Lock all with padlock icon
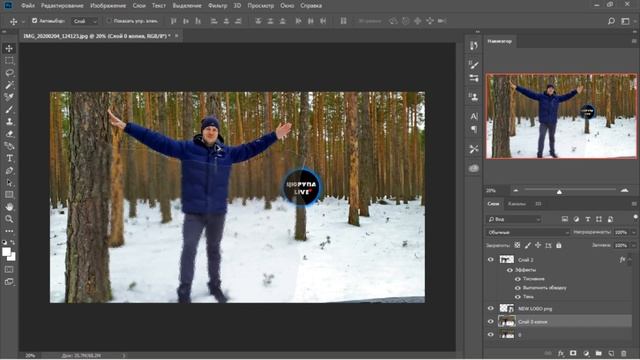 [559, 245]
